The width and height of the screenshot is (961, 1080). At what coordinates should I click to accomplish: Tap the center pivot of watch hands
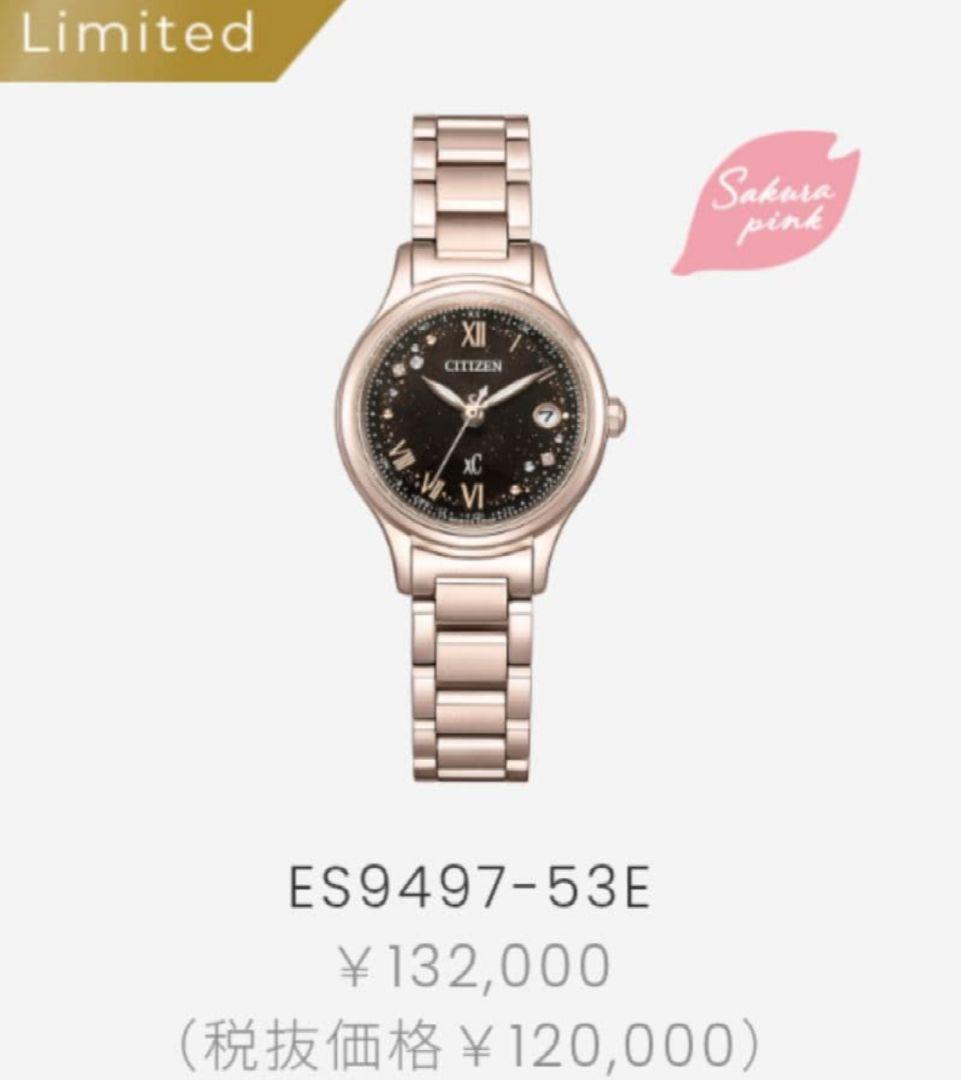pos(473,413)
